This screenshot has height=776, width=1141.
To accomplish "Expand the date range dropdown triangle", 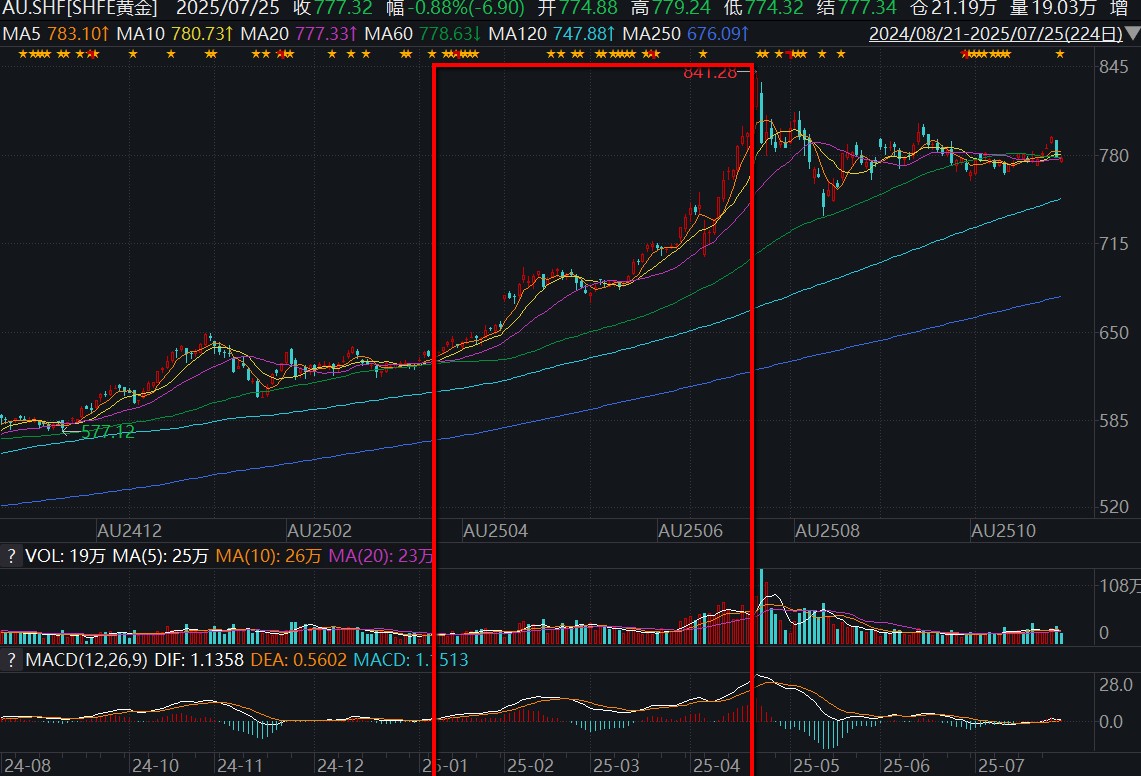I will pos(1132,33).
